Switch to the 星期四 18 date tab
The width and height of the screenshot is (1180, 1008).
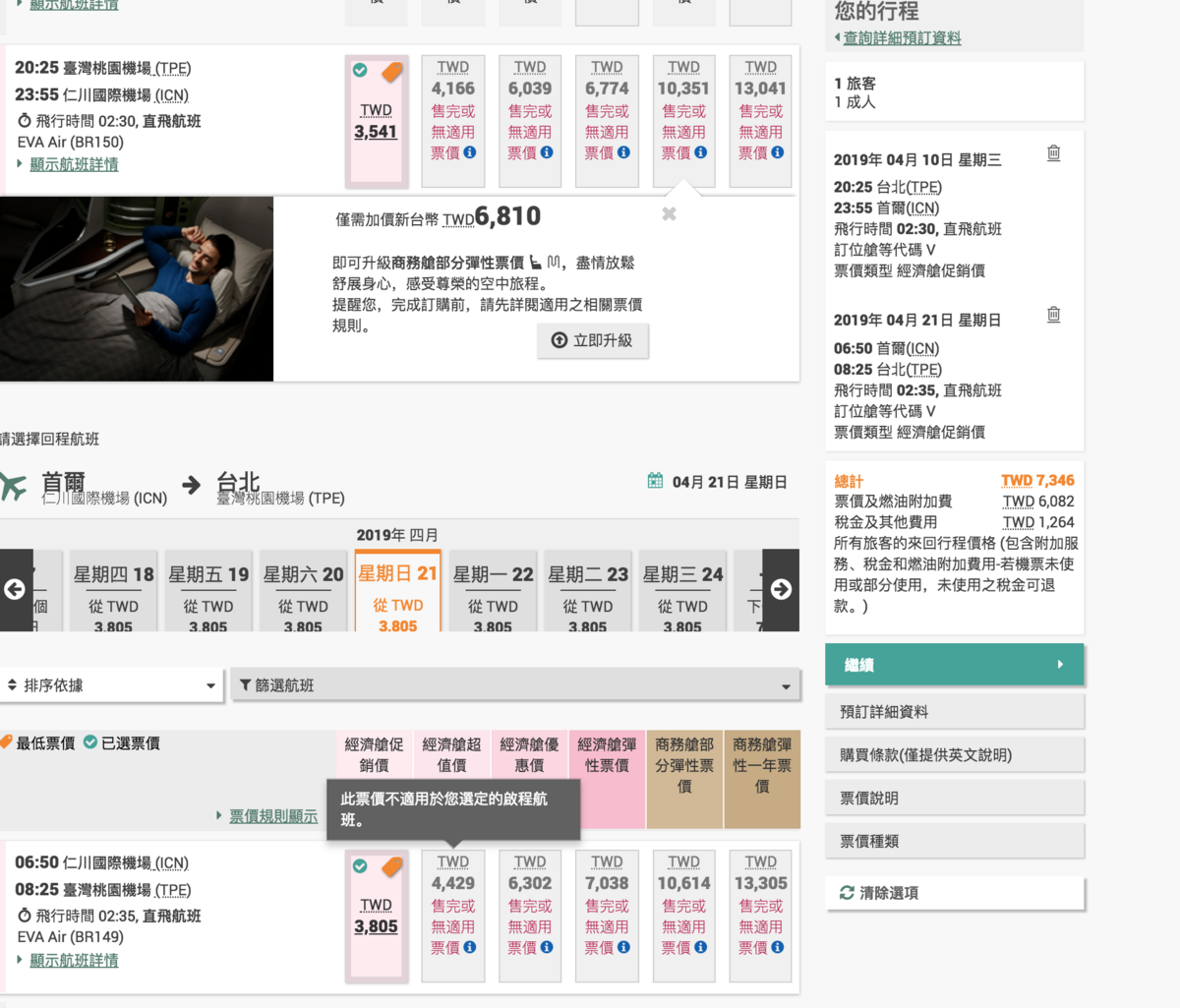[114, 591]
